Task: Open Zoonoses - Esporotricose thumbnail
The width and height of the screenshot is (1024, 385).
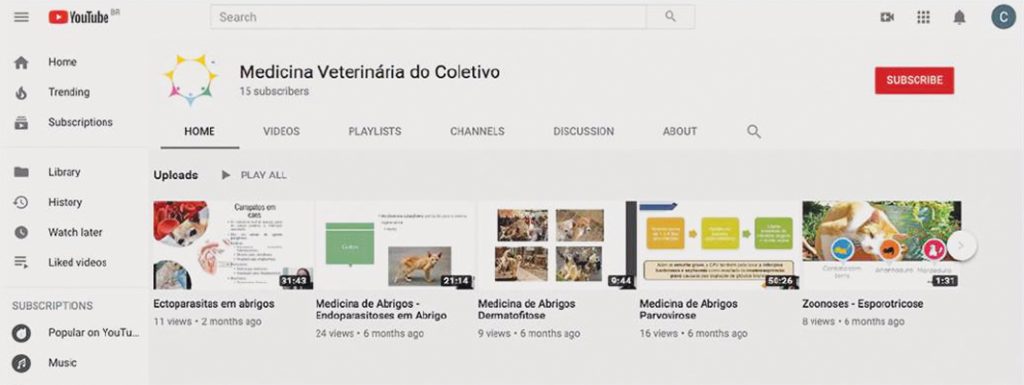Action: point(882,245)
